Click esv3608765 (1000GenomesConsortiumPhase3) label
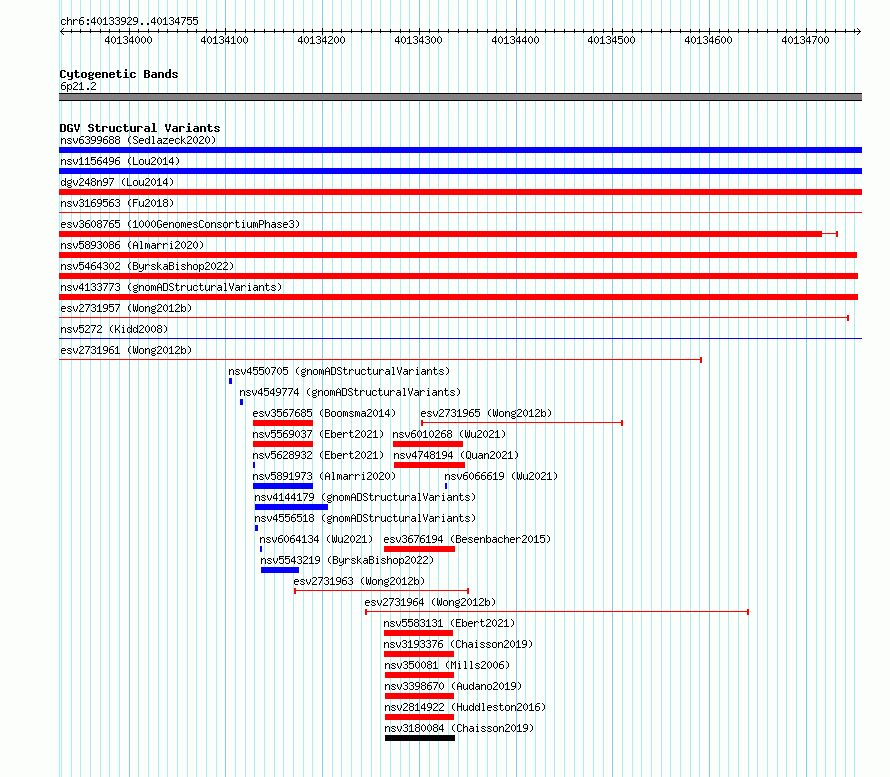This screenshot has width=890, height=777. pyautogui.click(x=180, y=224)
